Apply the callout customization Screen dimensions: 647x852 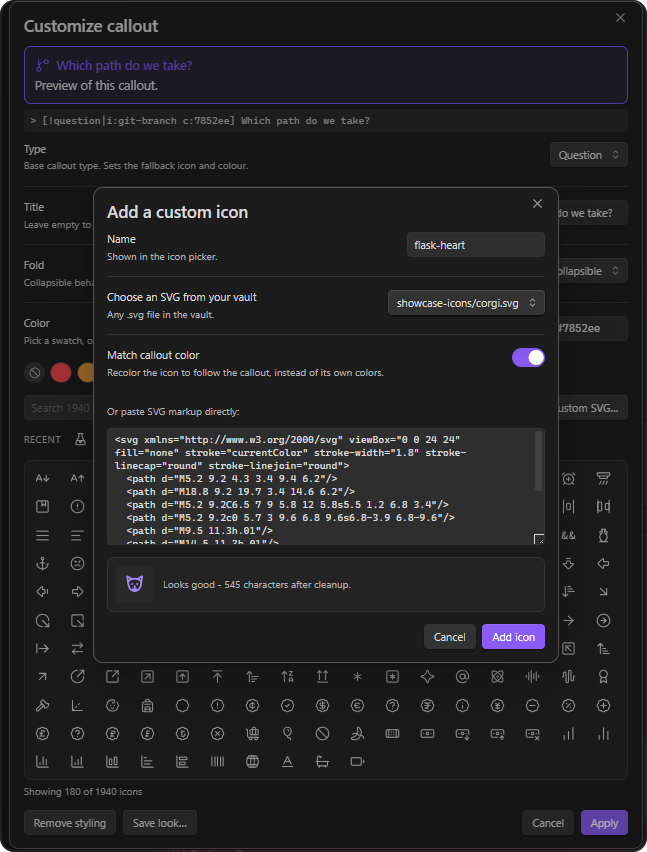604,823
